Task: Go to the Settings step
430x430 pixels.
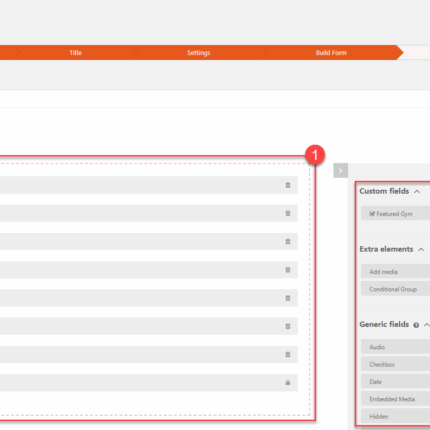Action: pyautogui.click(x=199, y=53)
